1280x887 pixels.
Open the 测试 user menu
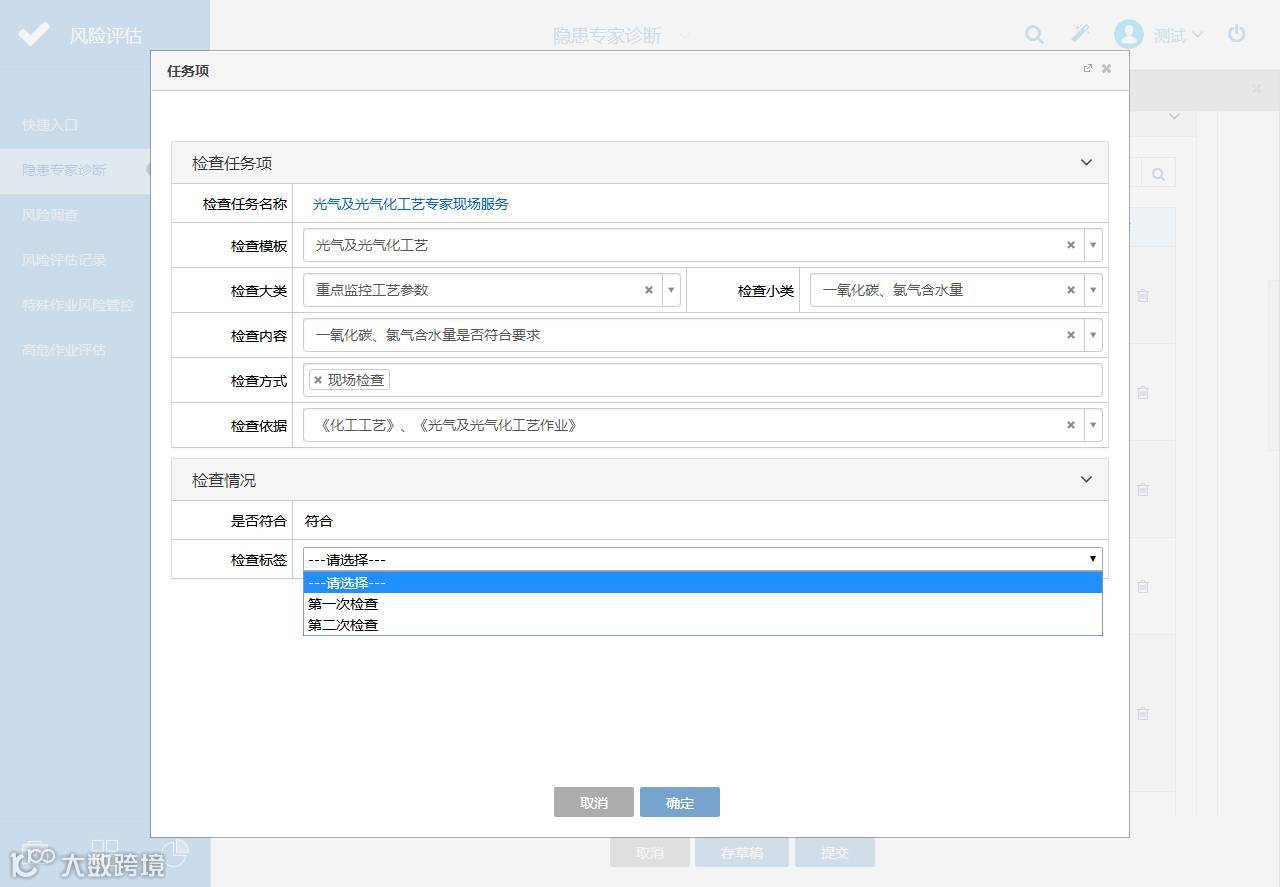point(1178,35)
